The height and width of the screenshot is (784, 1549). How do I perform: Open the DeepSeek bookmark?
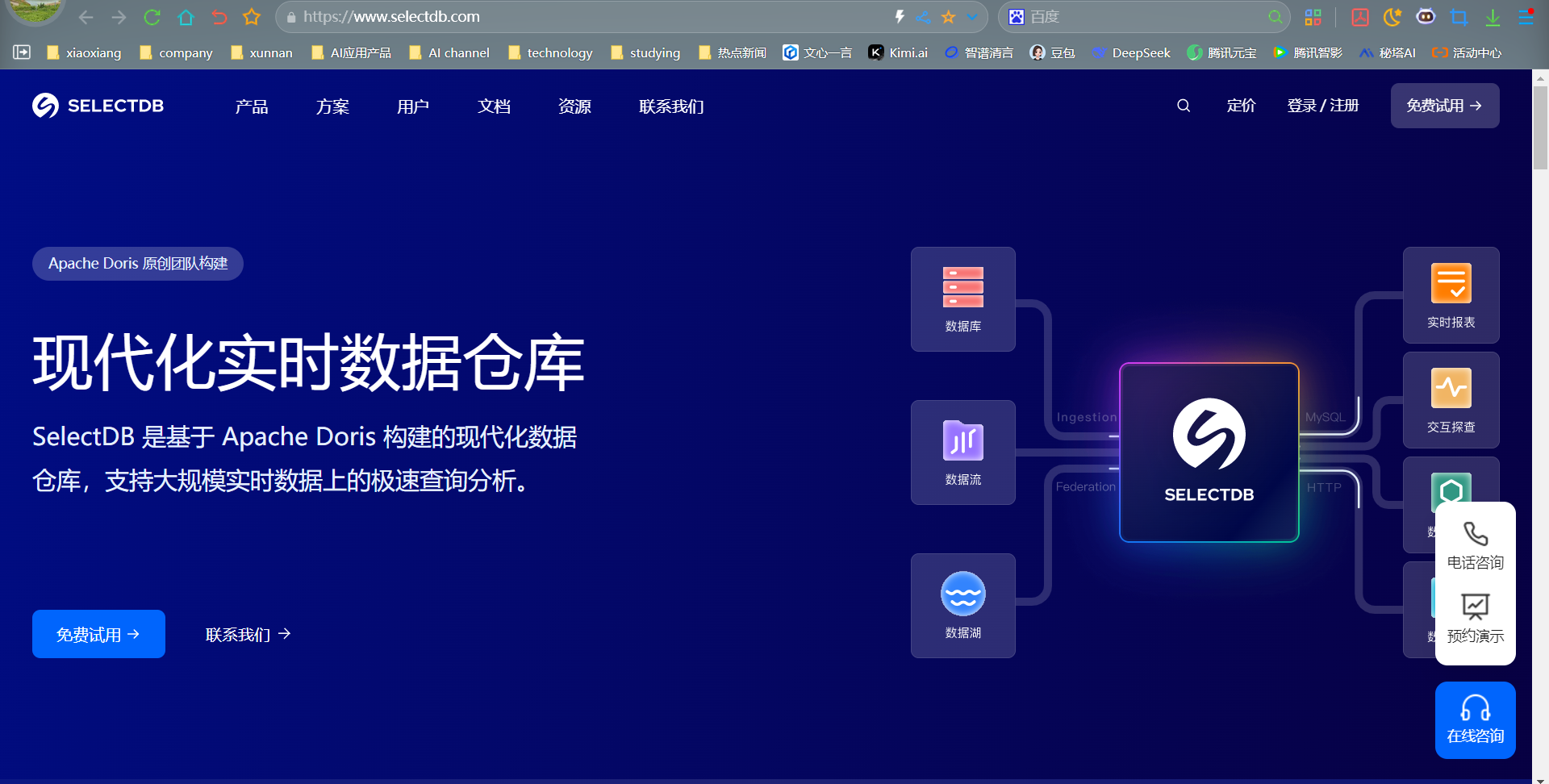tap(1131, 52)
